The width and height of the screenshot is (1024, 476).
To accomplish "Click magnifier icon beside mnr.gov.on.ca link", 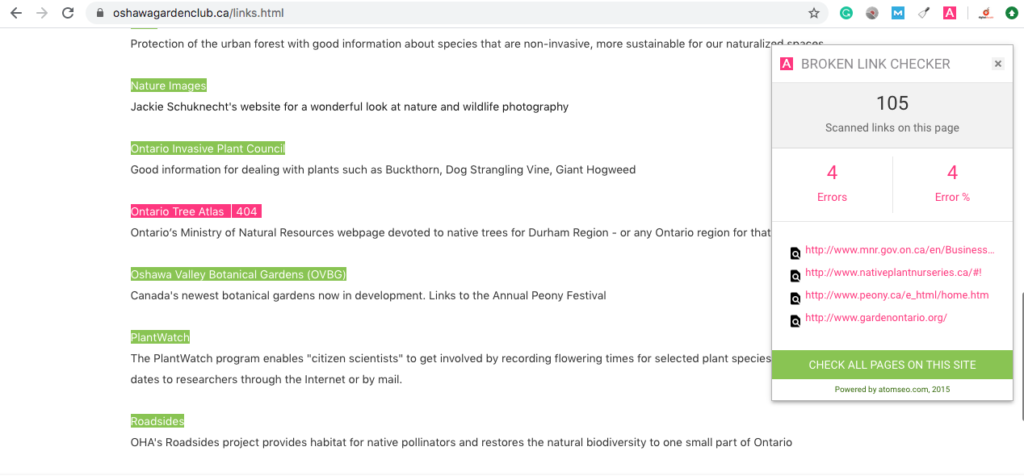I will point(795,253).
